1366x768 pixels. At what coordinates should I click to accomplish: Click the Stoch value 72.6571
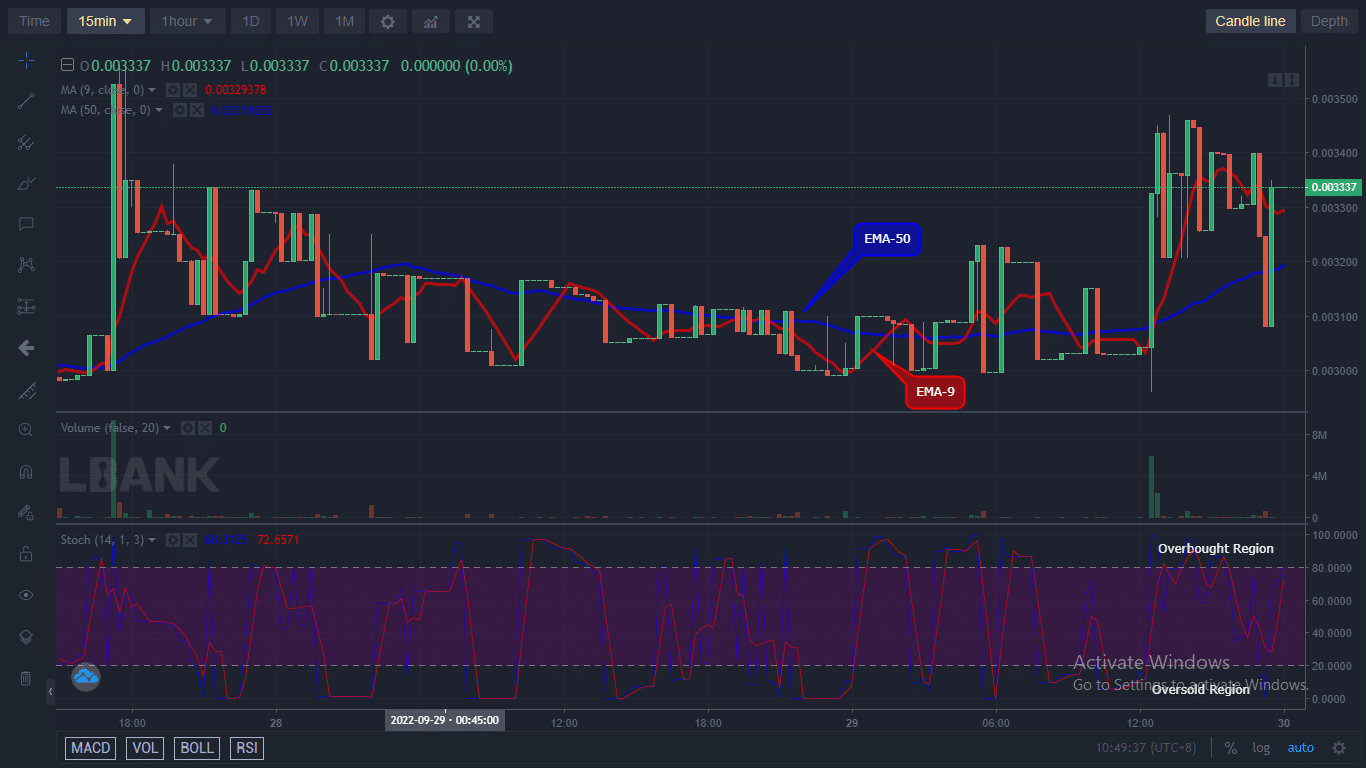(278, 540)
